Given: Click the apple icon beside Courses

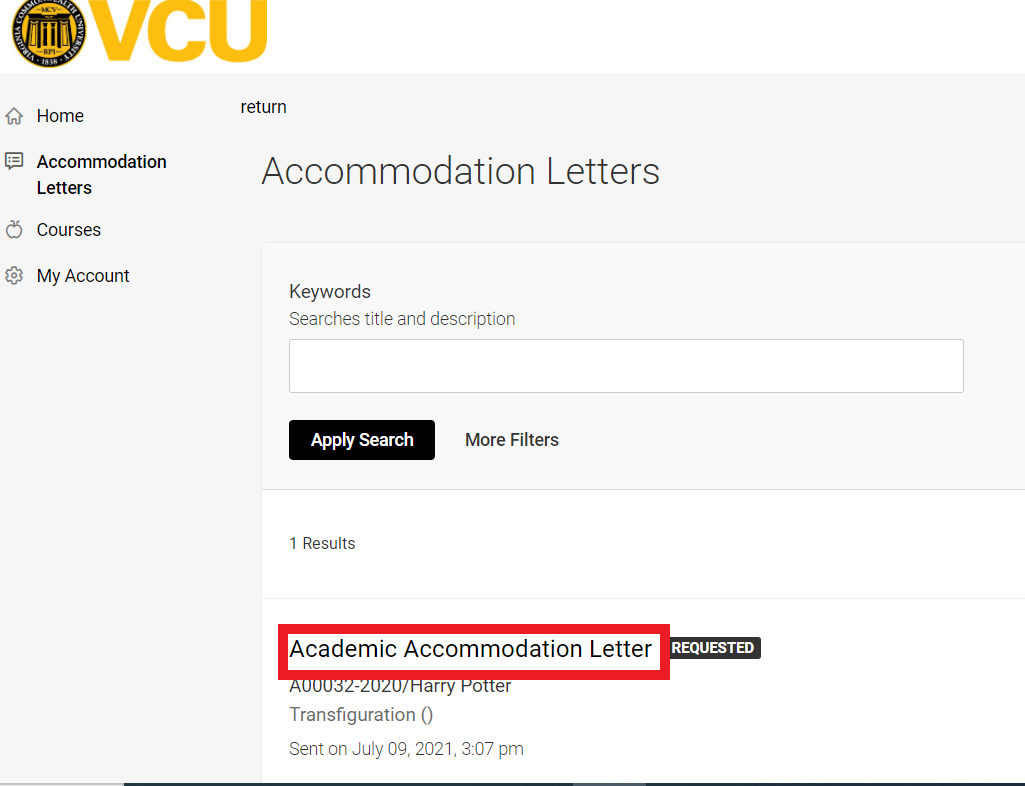Looking at the screenshot, I should pos(14,230).
